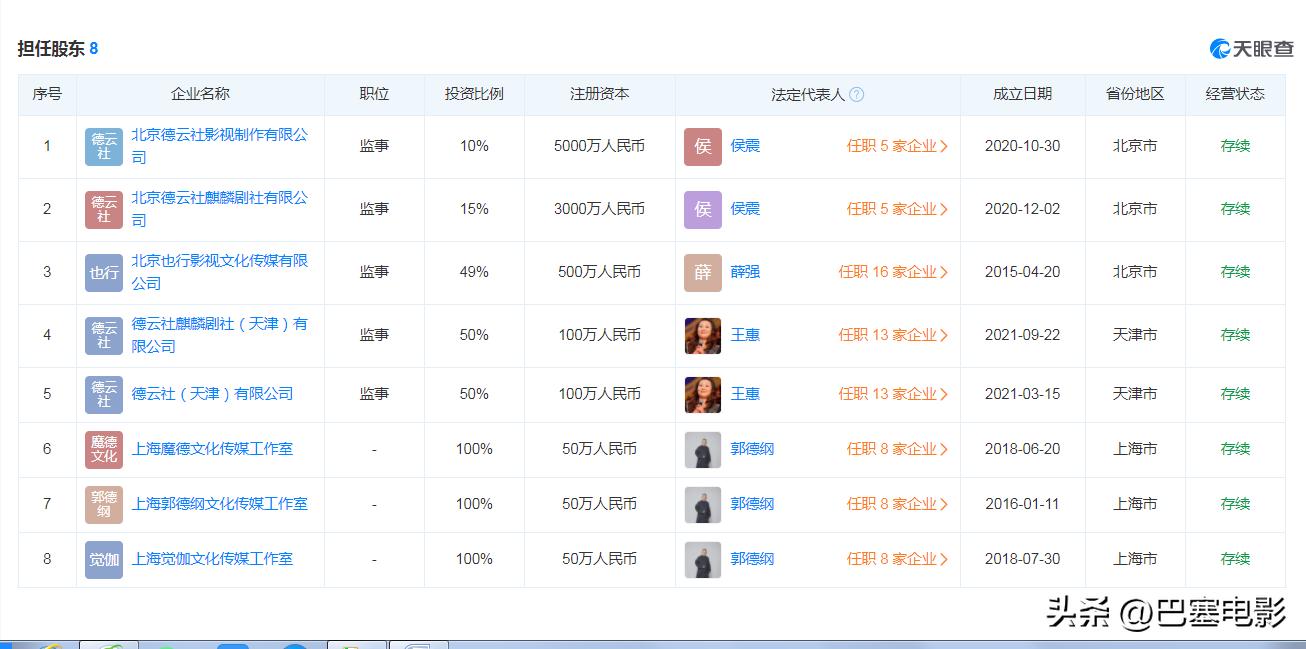1306x649 pixels.
Task: Click the help icon beside 法定代表人 header
Action: pyautogui.click(x=858, y=94)
